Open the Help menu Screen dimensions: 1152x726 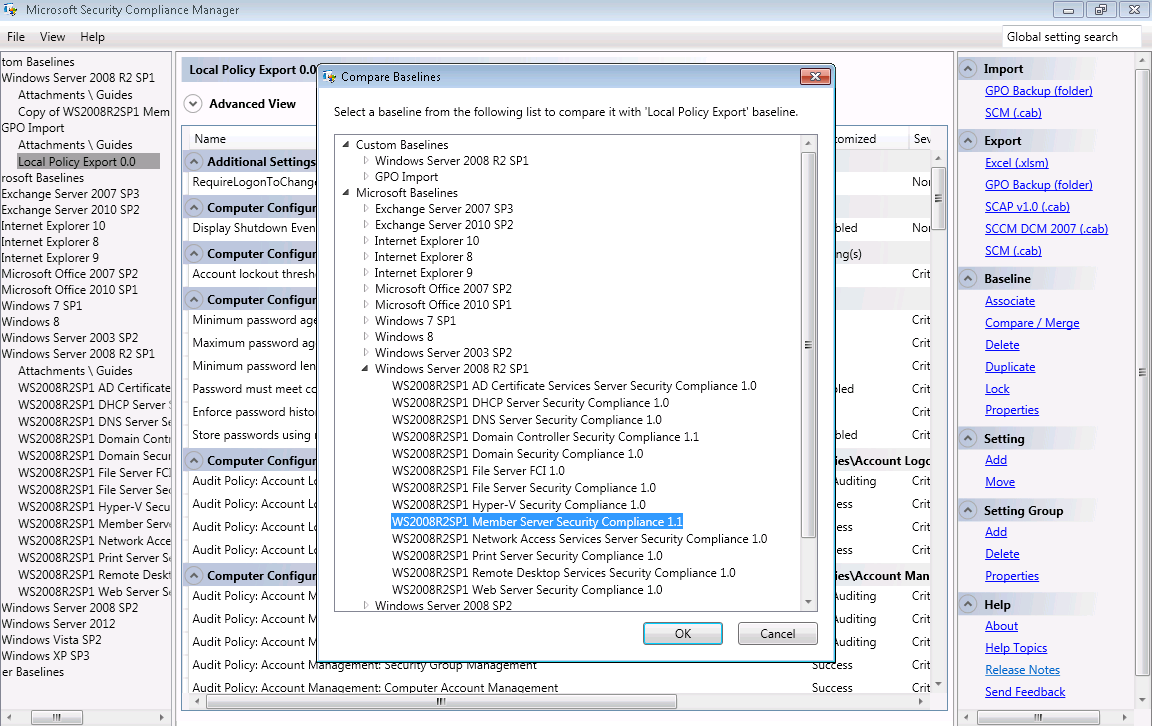point(93,37)
